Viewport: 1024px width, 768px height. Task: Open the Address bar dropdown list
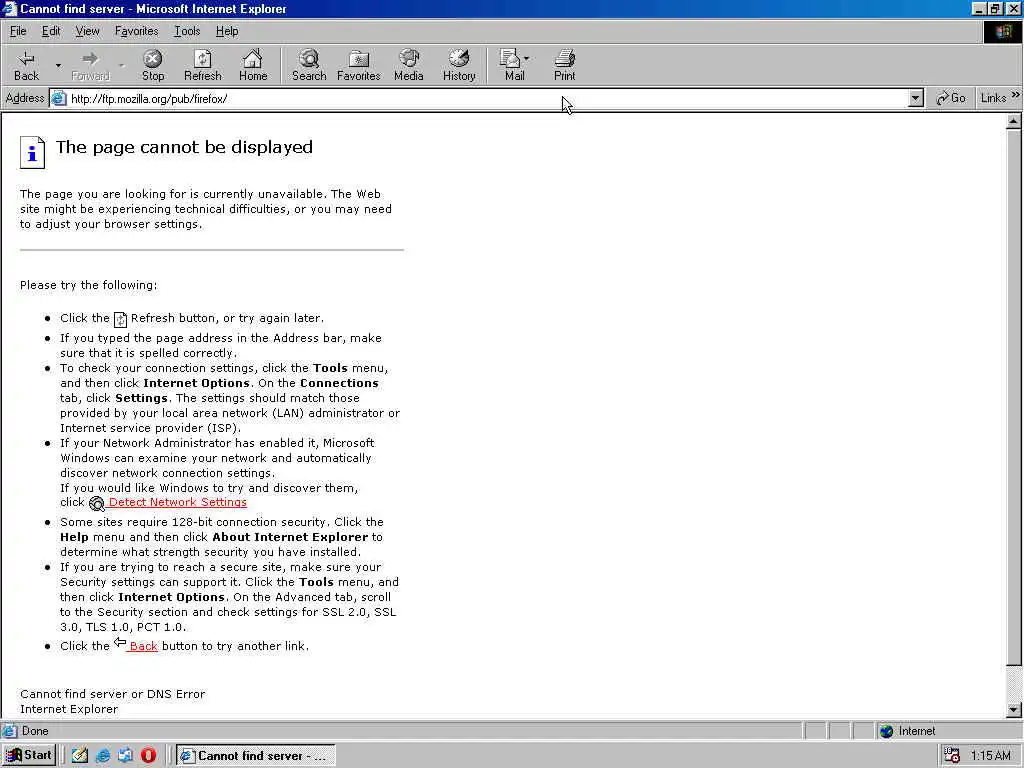pyautogui.click(x=916, y=99)
